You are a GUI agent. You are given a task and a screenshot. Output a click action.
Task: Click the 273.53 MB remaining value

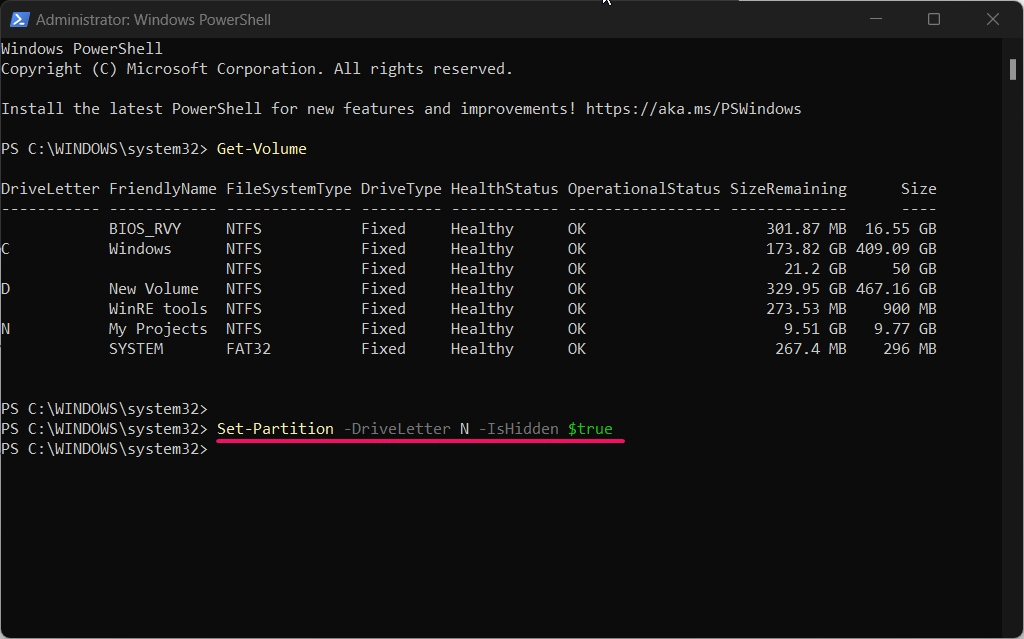[806, 309]
